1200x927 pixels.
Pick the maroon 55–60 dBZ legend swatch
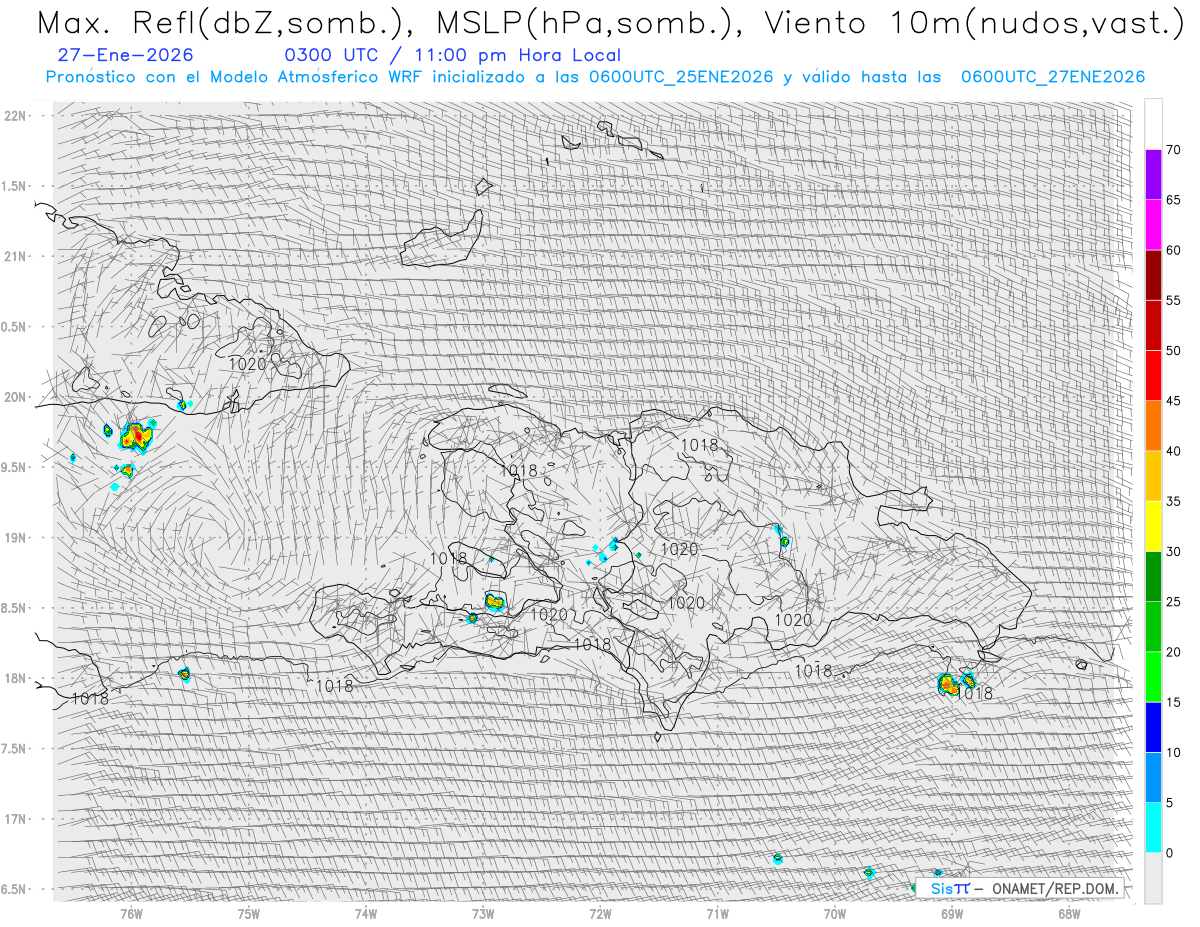point(1153,275)
